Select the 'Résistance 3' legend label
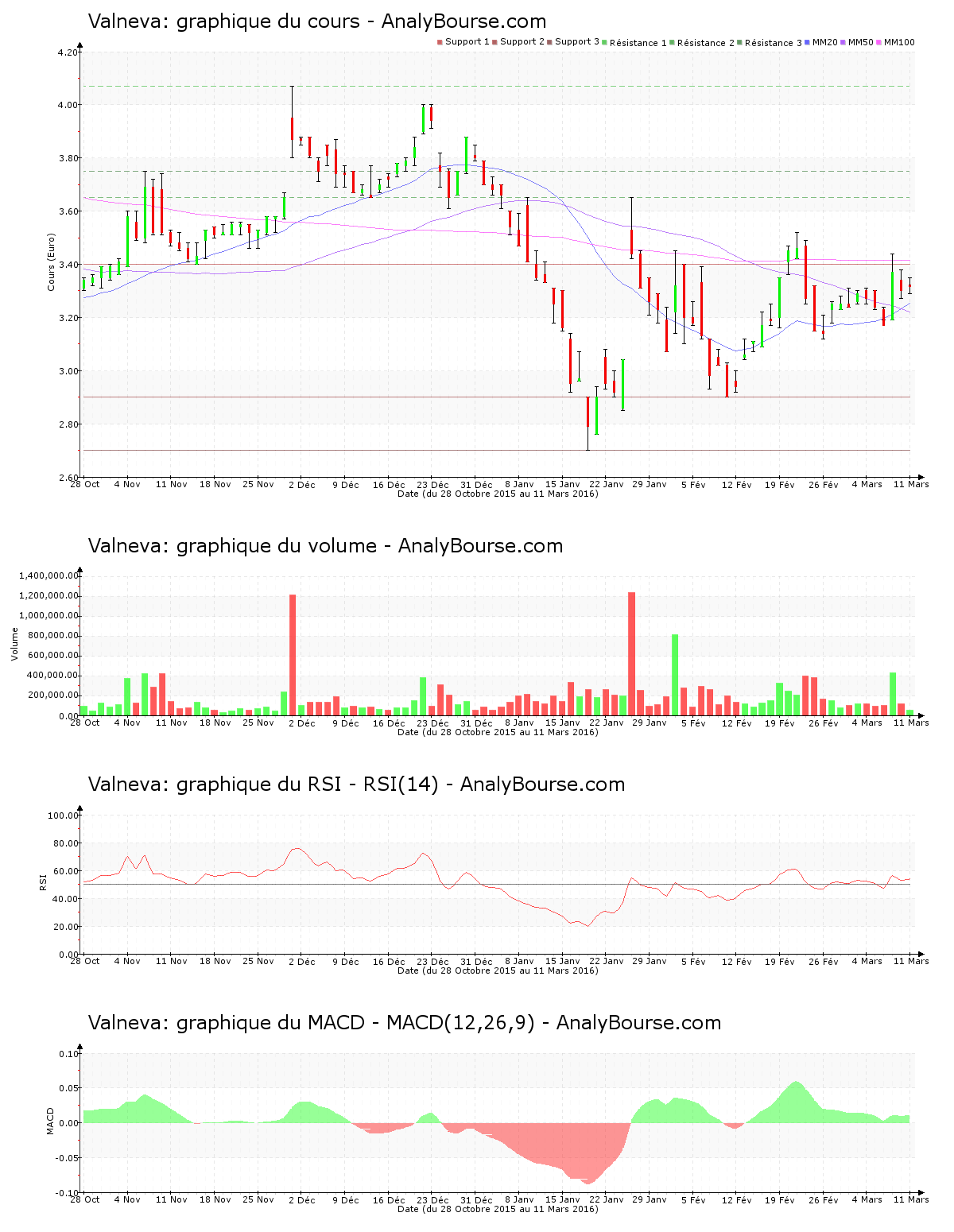Screen dimensions: 954x1232 click(774, 43)
